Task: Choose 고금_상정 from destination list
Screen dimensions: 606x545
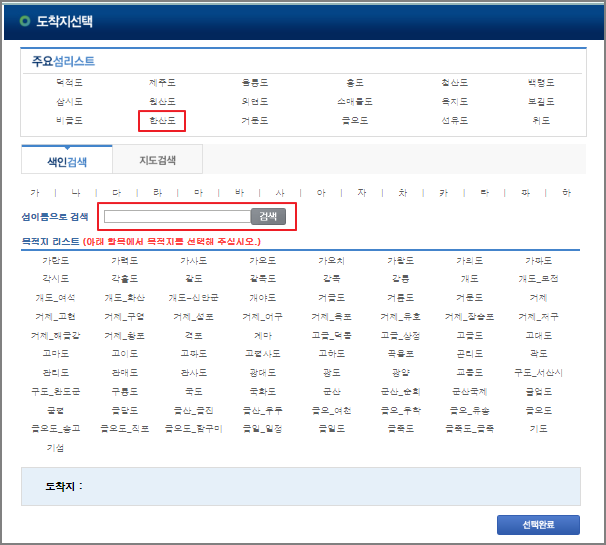Action: tap(400, 336)
